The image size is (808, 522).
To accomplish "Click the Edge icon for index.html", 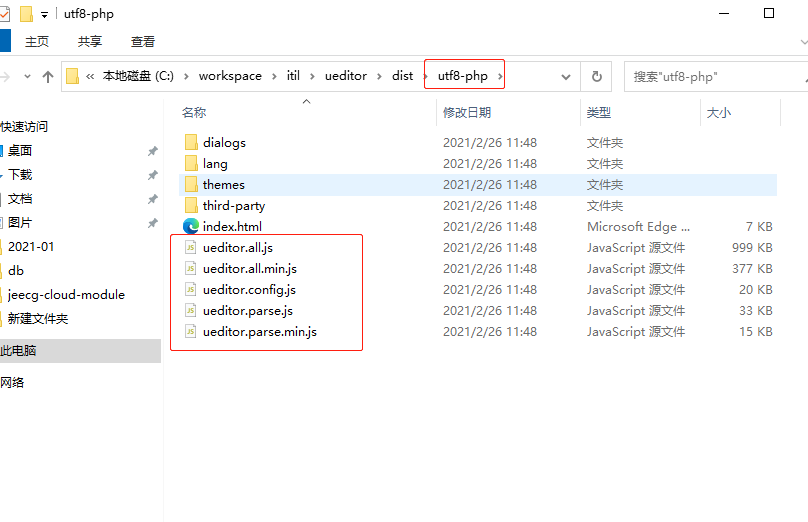I will point(191,226).
